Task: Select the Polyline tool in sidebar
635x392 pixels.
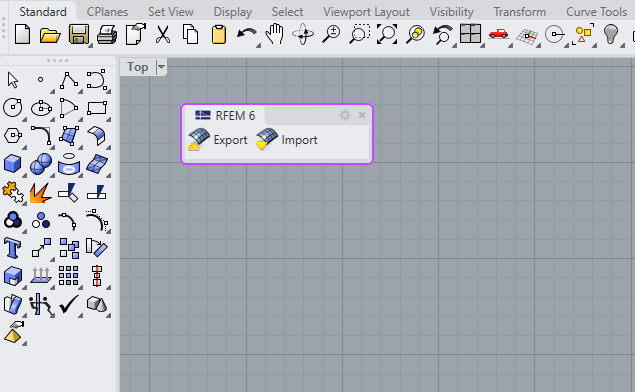Action: coord(69,80)
